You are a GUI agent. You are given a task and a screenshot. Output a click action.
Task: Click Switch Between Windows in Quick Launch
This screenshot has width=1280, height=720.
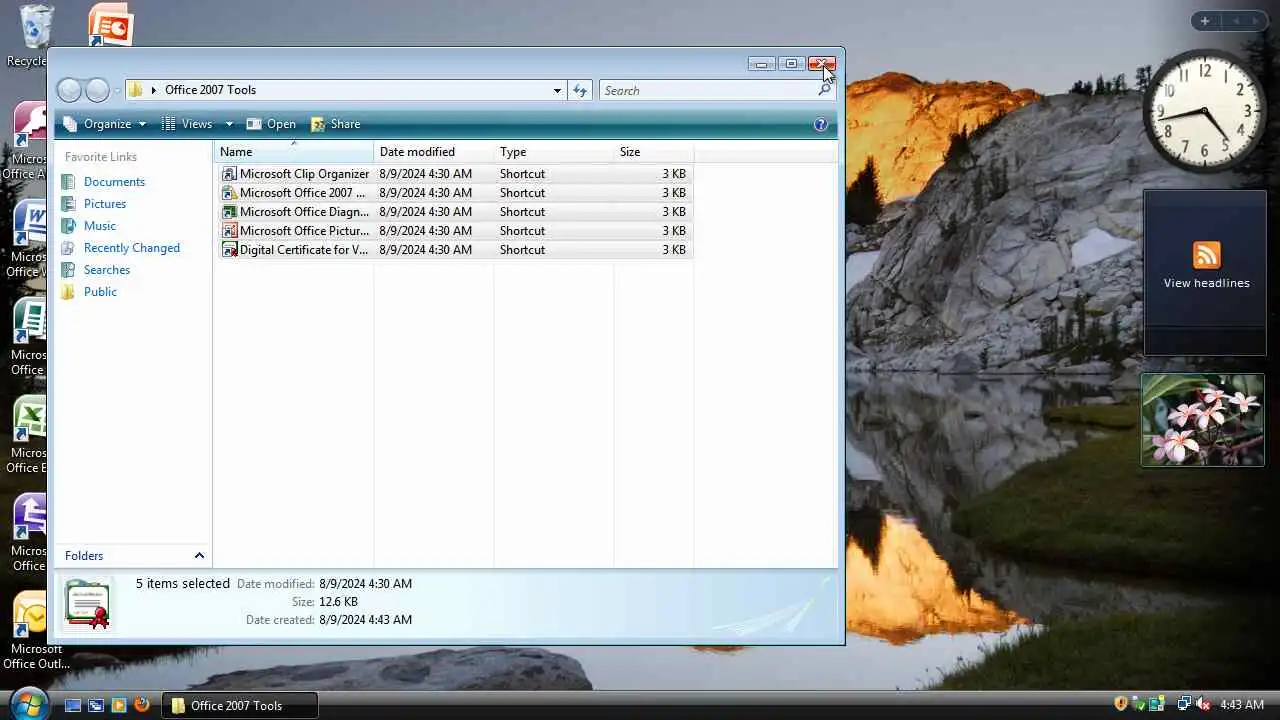pyautogui.click(x=96, y=705)
